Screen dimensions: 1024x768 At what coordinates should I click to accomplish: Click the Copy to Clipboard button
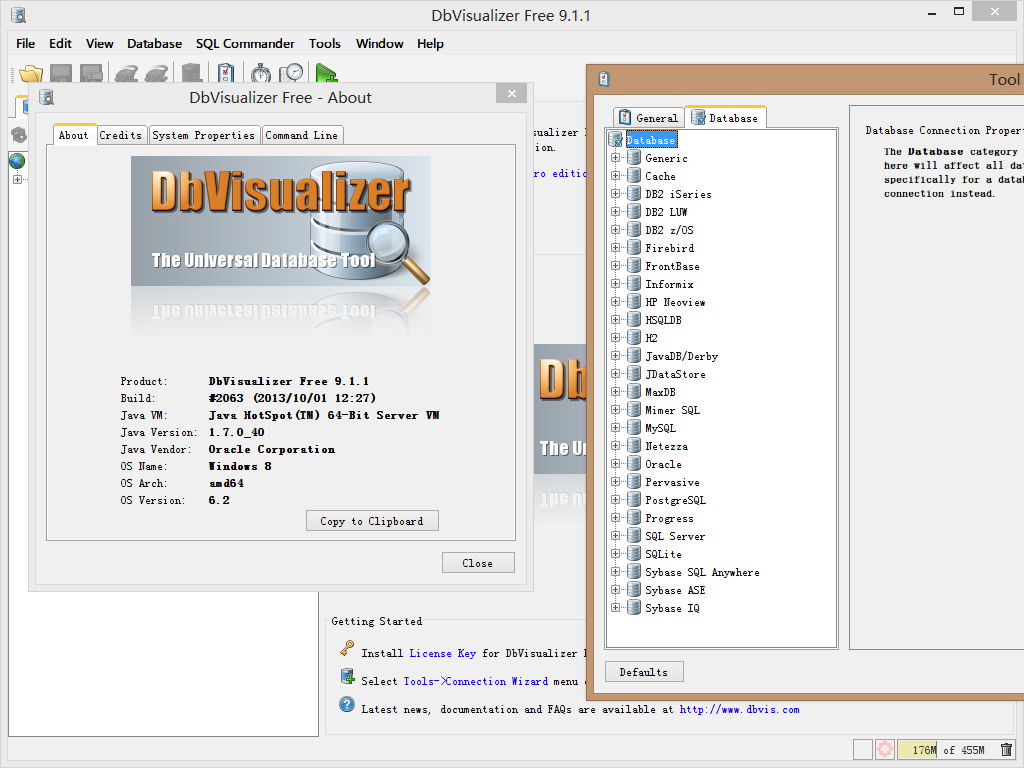372,521
